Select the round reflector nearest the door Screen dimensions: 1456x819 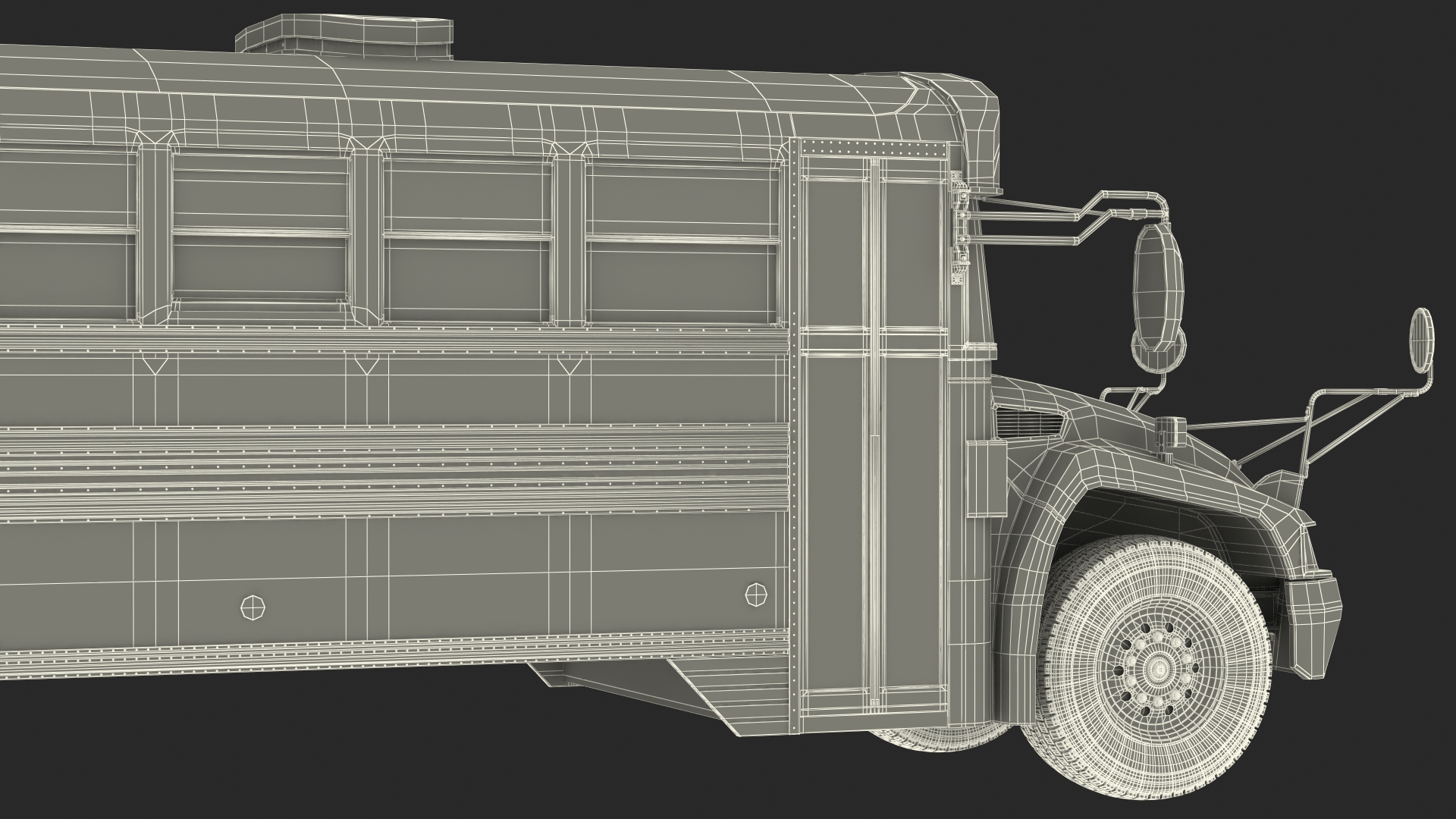click(756, 595)
